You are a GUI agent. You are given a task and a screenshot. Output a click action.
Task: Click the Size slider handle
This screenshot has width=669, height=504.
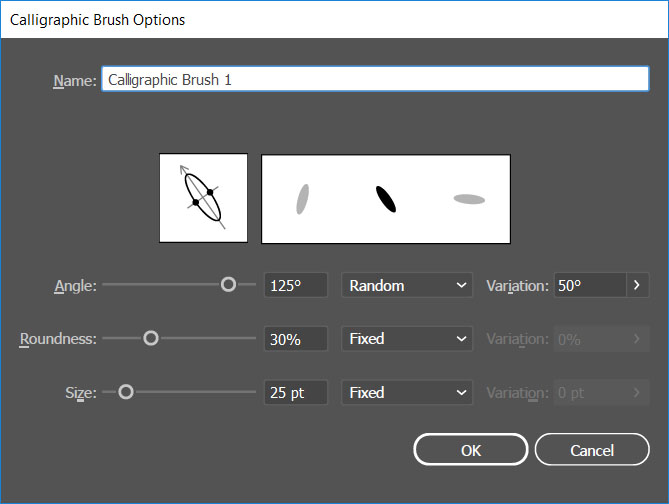point(126,393)
